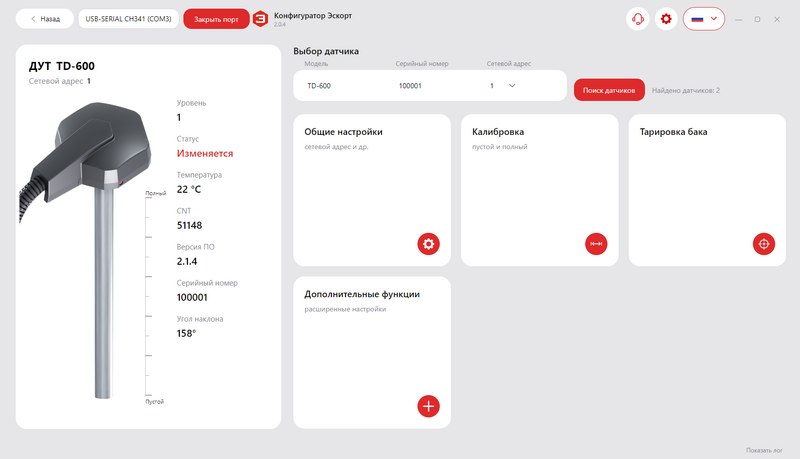The height and width of the screenshot is (459, 800).
Task: Click the TD-600 model field
Action: (x=319, y=86)
